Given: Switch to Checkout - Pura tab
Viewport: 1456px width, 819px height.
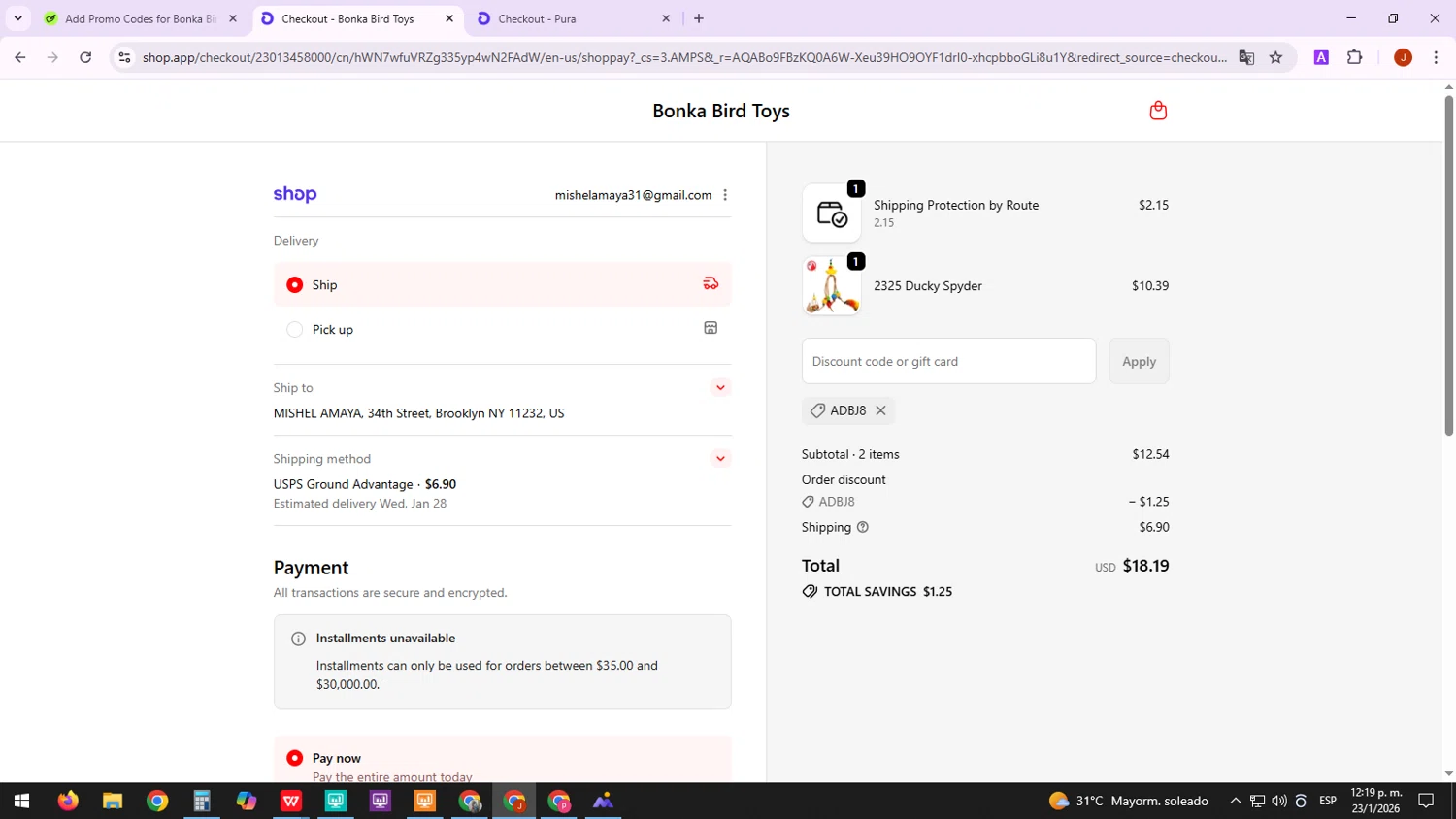Looking at the screenshot, I should pos(574,18).
